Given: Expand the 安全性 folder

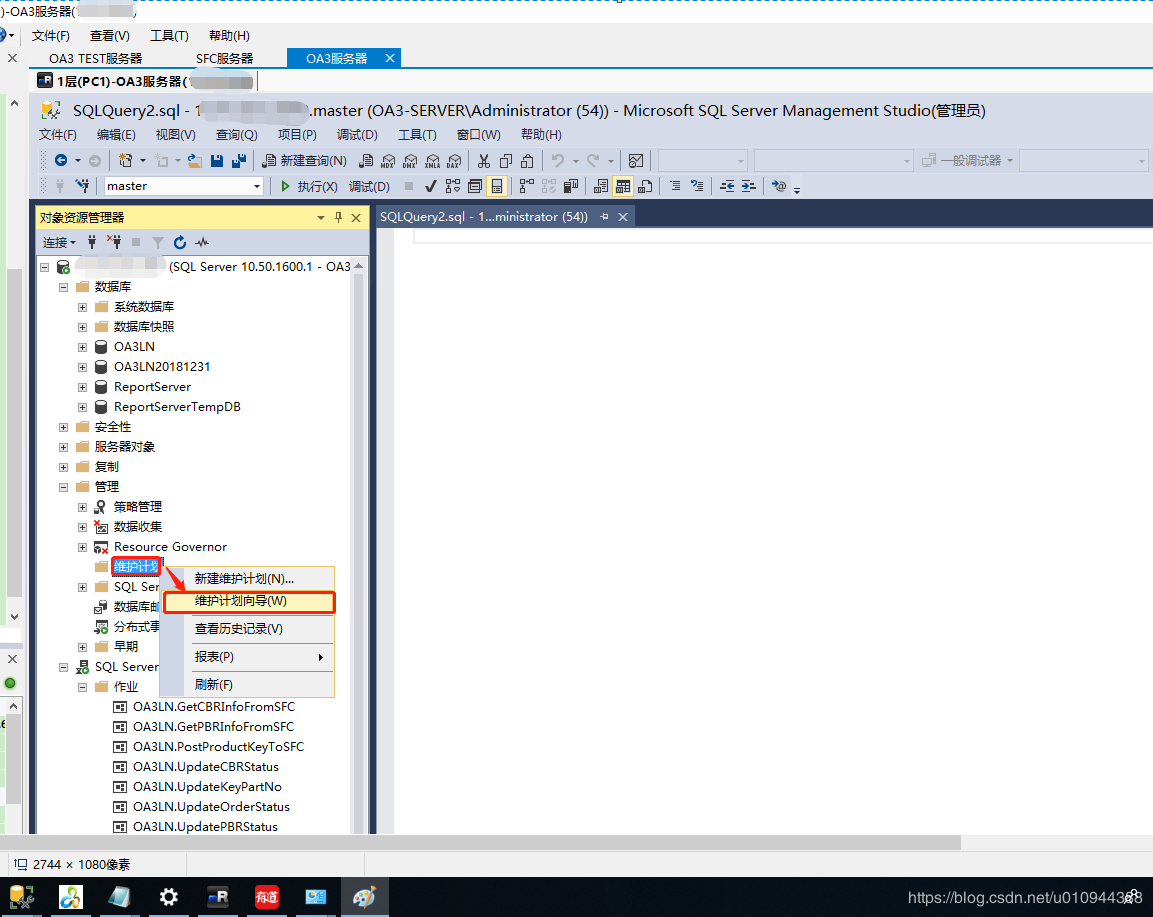Looking at the screenshot, I should pos(63,427).
